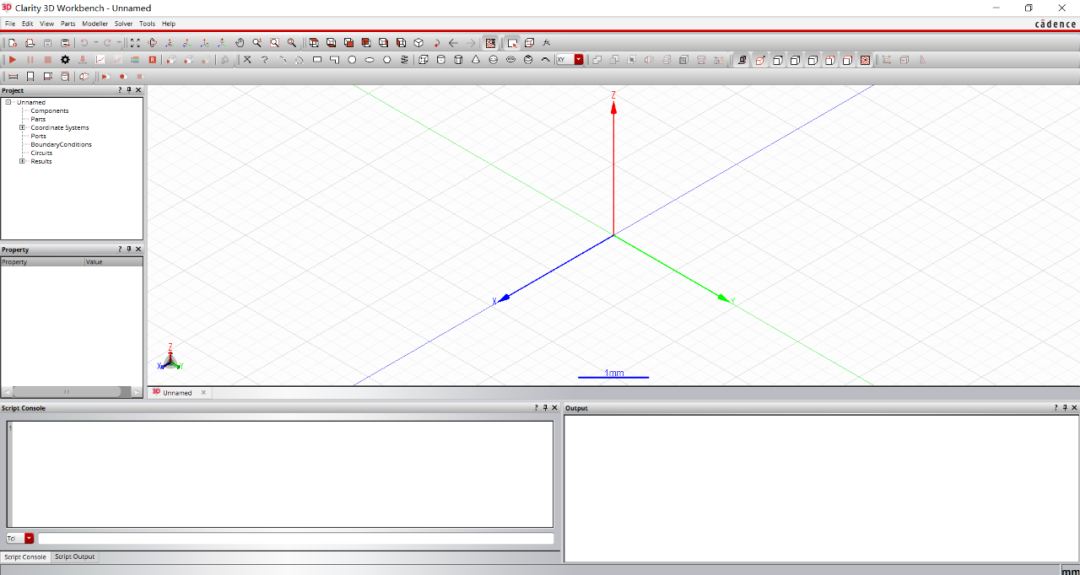Image resolution: width=1080 pixels, height=575 pixels.
Task: Select the Point drawing tool
Action: pyautogui.click(x=247, y=60)
